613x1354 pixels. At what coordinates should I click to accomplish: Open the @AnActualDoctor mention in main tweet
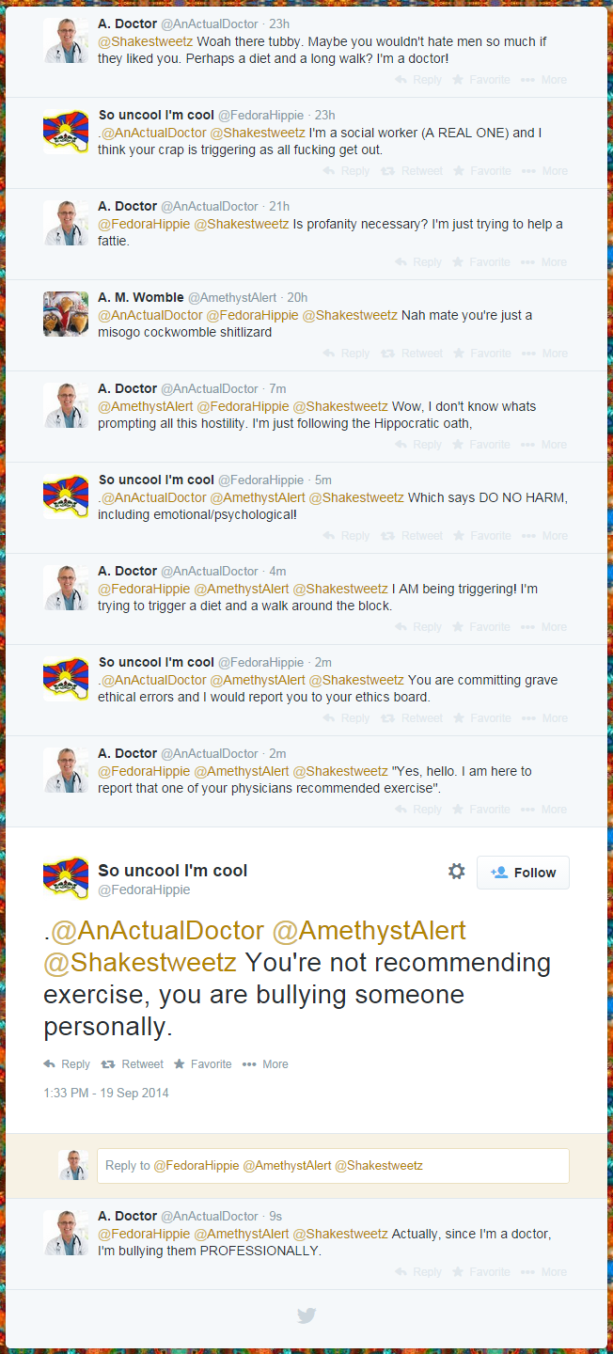(157, 930)
